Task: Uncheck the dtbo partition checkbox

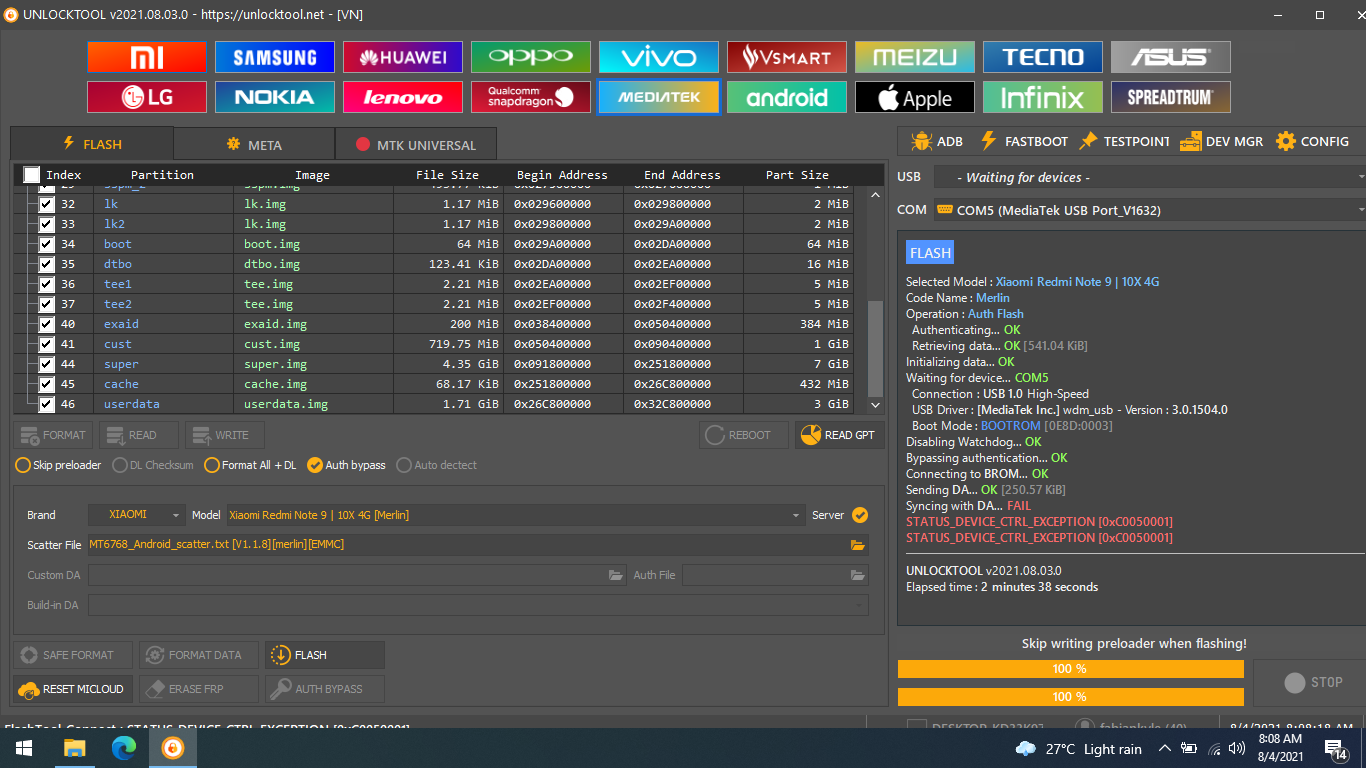Action: 46,264
